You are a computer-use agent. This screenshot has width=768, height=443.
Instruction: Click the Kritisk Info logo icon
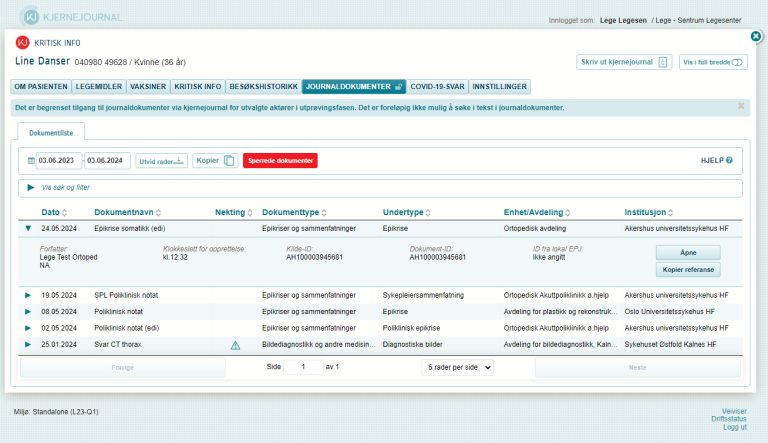23,42
